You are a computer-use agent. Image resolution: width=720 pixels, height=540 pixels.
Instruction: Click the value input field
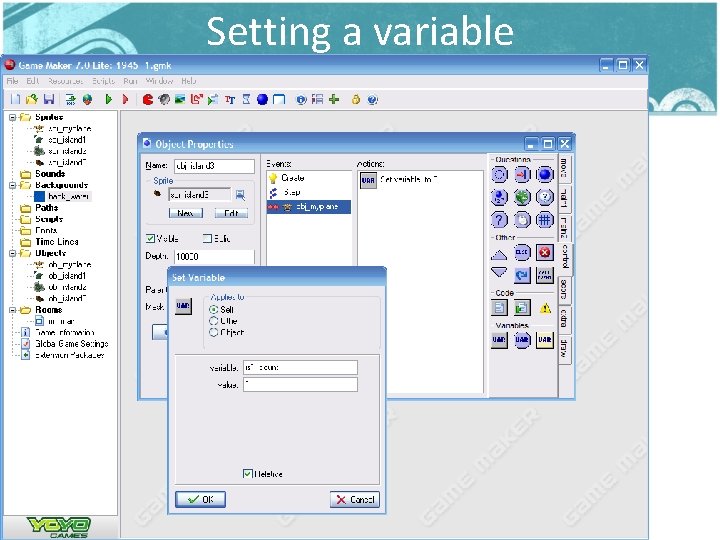tap(300, 384)
